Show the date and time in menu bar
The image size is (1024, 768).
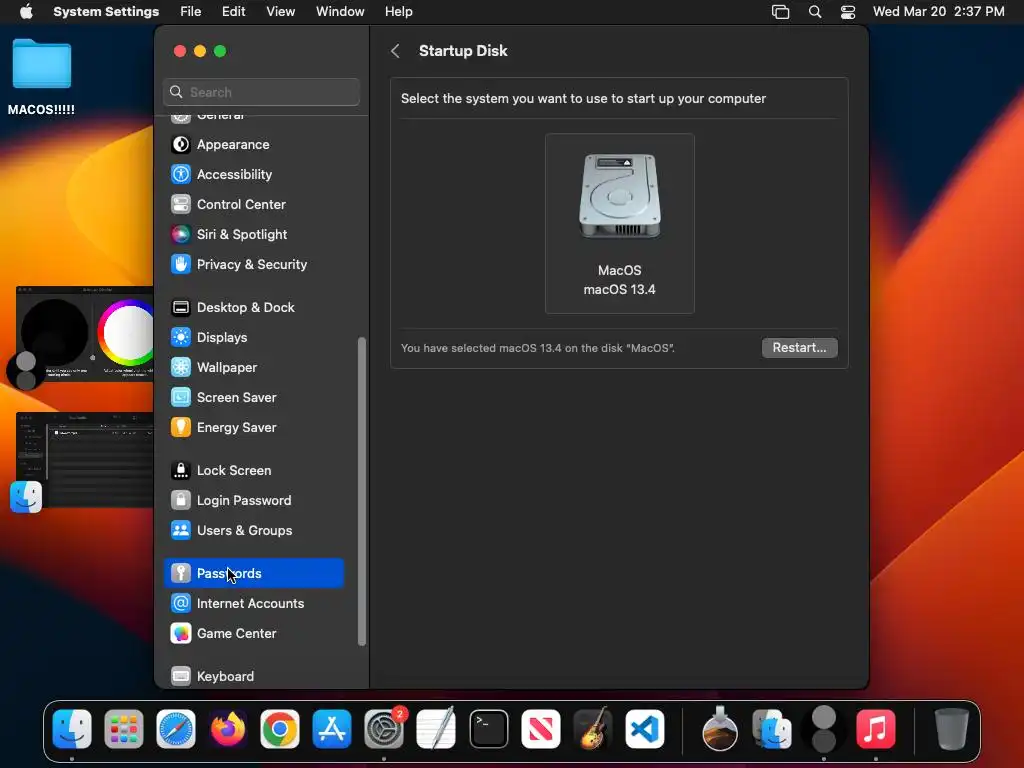[x=938, y=12]
